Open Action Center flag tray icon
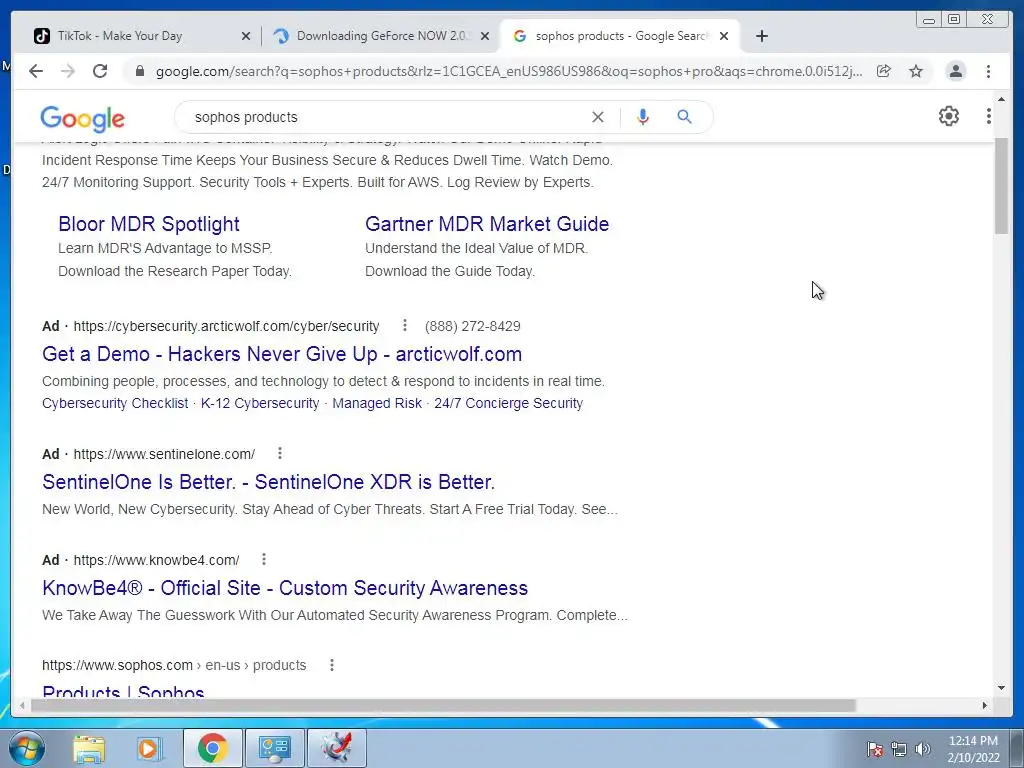 pyautogui.click(x=875, y=749)
